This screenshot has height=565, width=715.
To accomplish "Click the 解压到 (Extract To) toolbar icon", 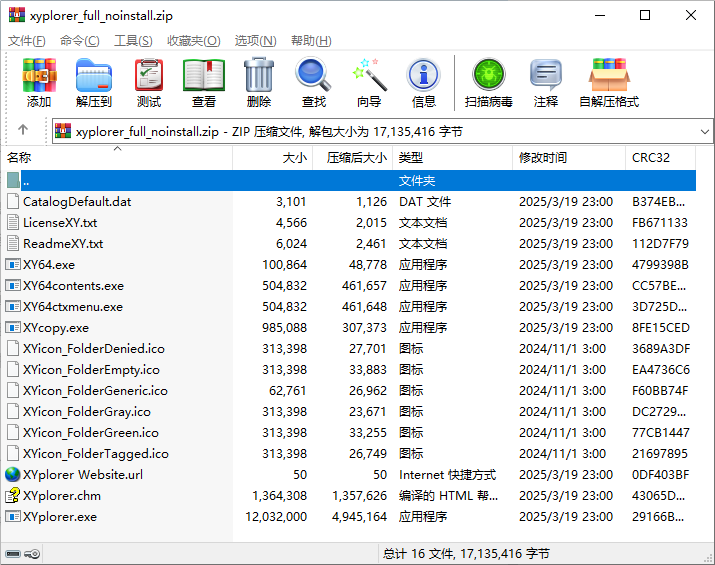I will coord(94,75).
